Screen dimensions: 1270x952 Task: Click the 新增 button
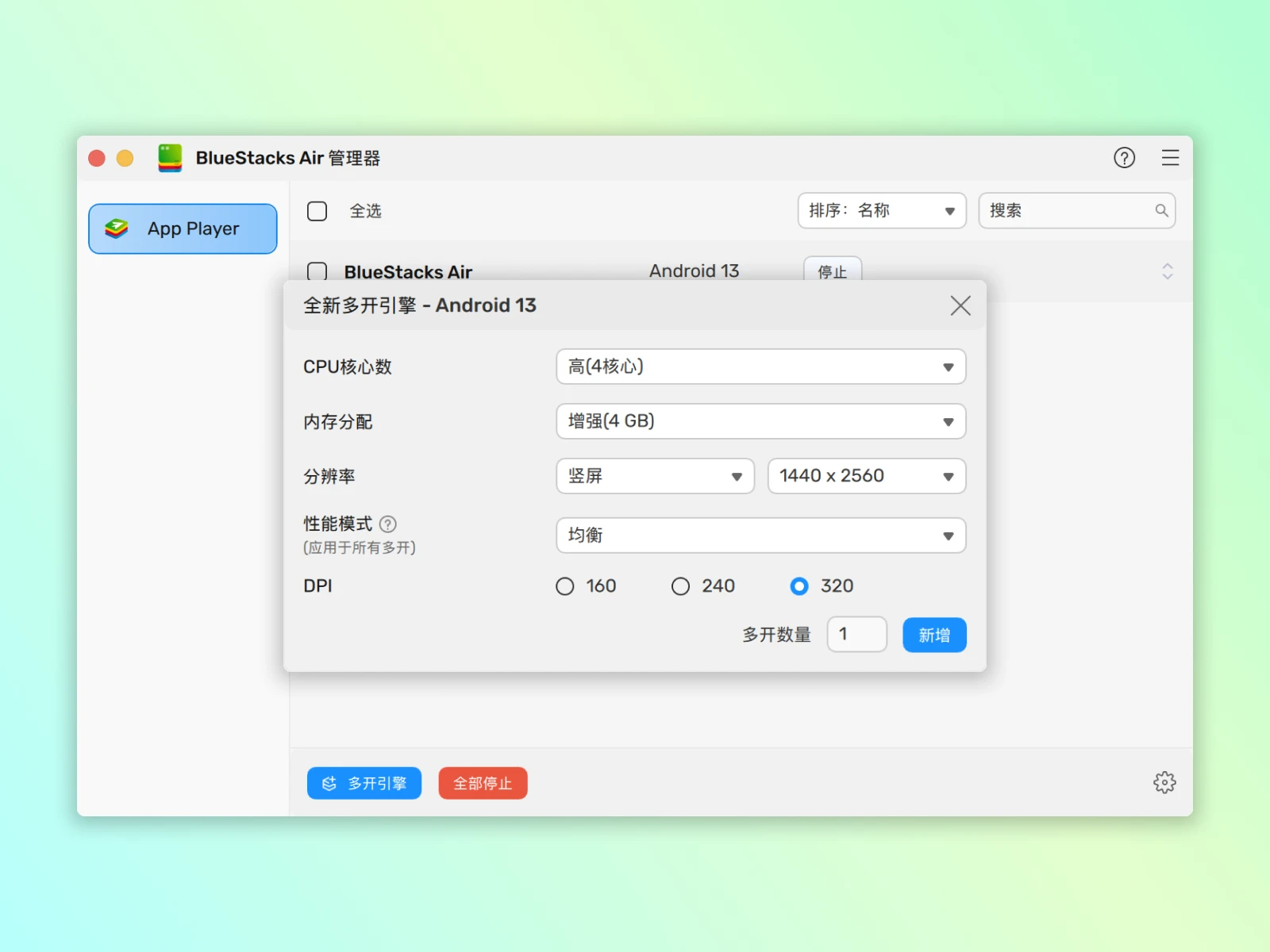pos(934,635)
